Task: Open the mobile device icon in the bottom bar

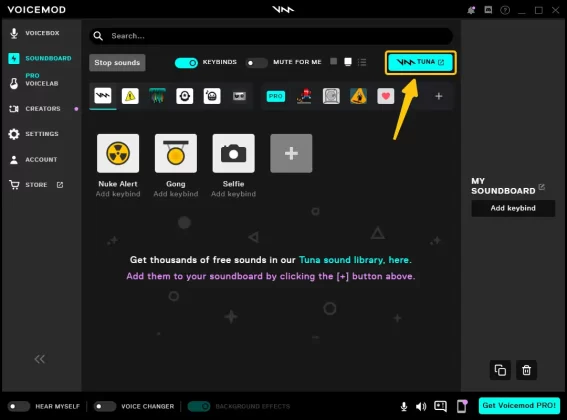Action: coord(462,406)
